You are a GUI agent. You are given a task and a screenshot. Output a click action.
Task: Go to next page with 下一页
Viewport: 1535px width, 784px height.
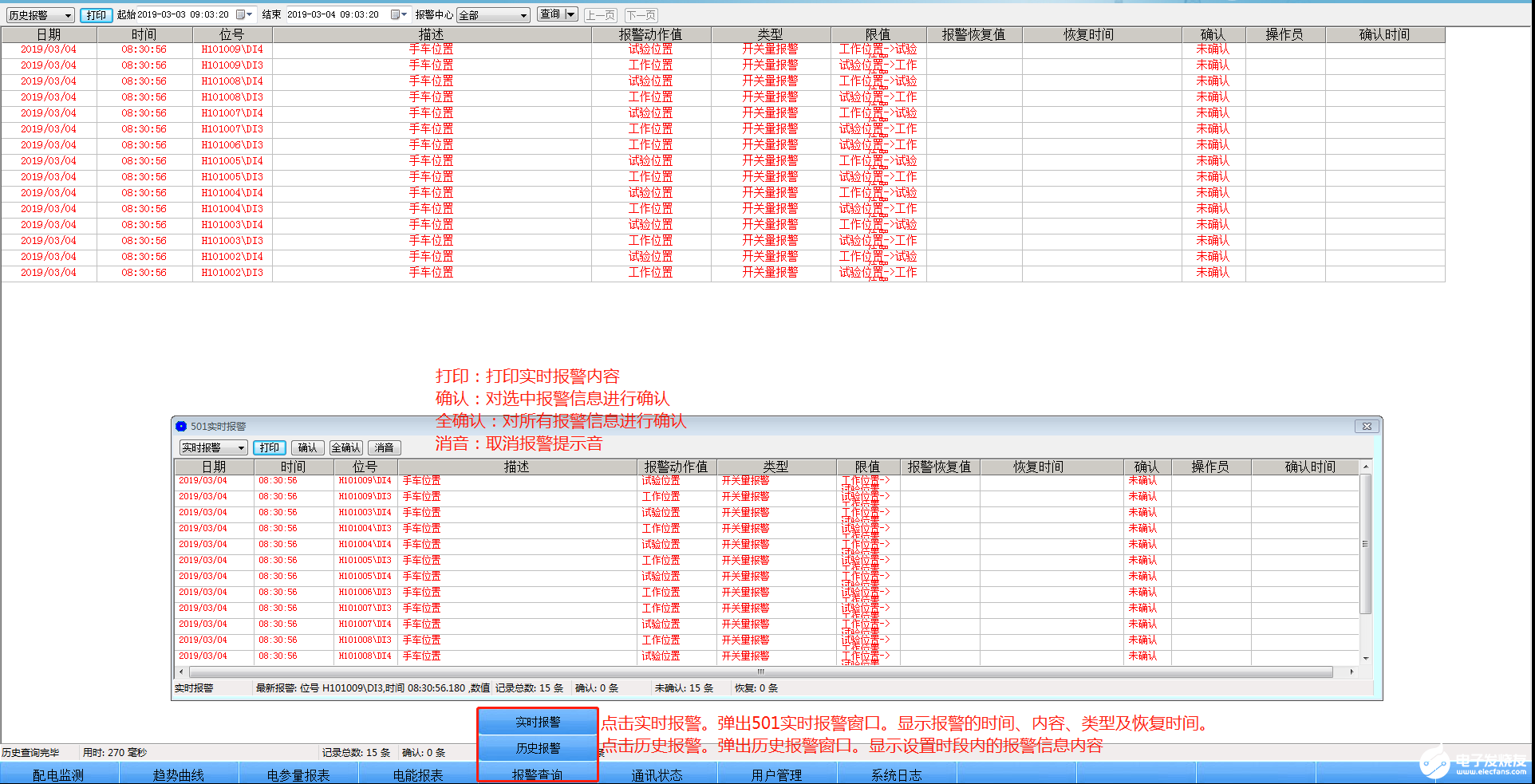[641, 15]
